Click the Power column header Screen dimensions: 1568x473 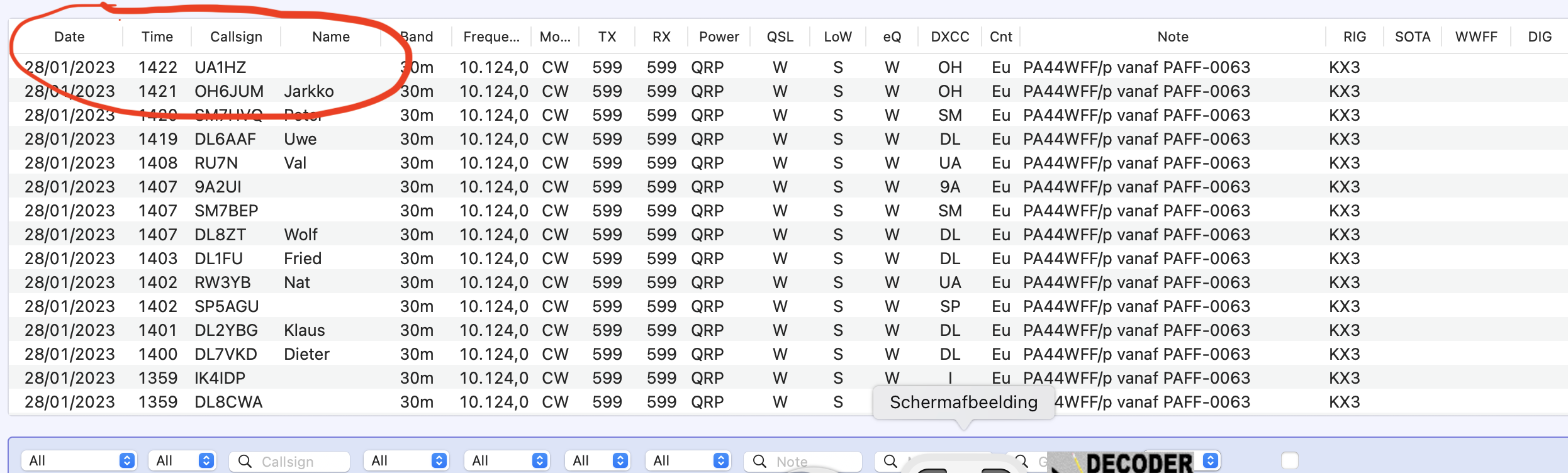tap(719, 36)
